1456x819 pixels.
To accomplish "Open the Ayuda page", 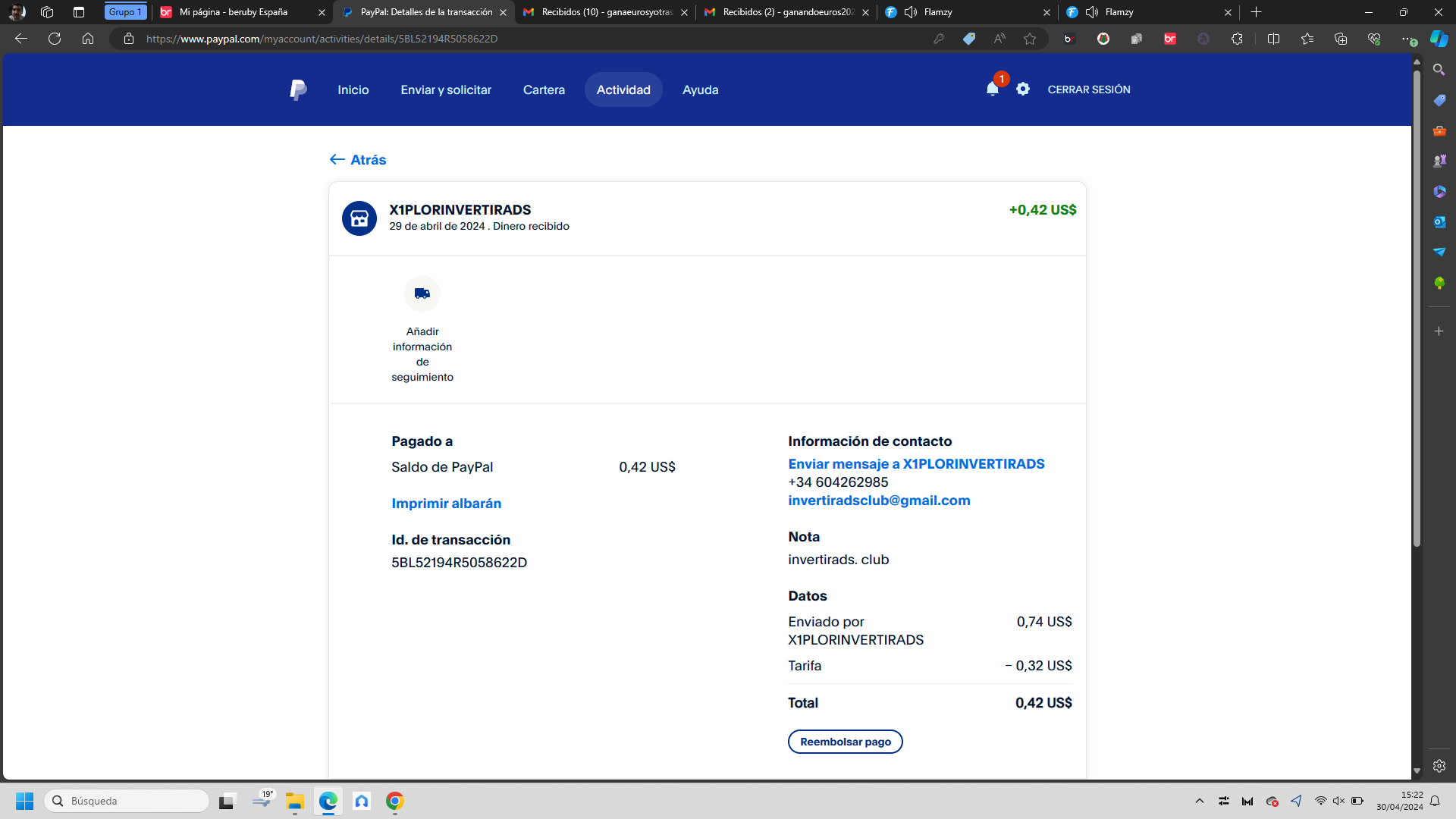I will [x=700, y=89].
